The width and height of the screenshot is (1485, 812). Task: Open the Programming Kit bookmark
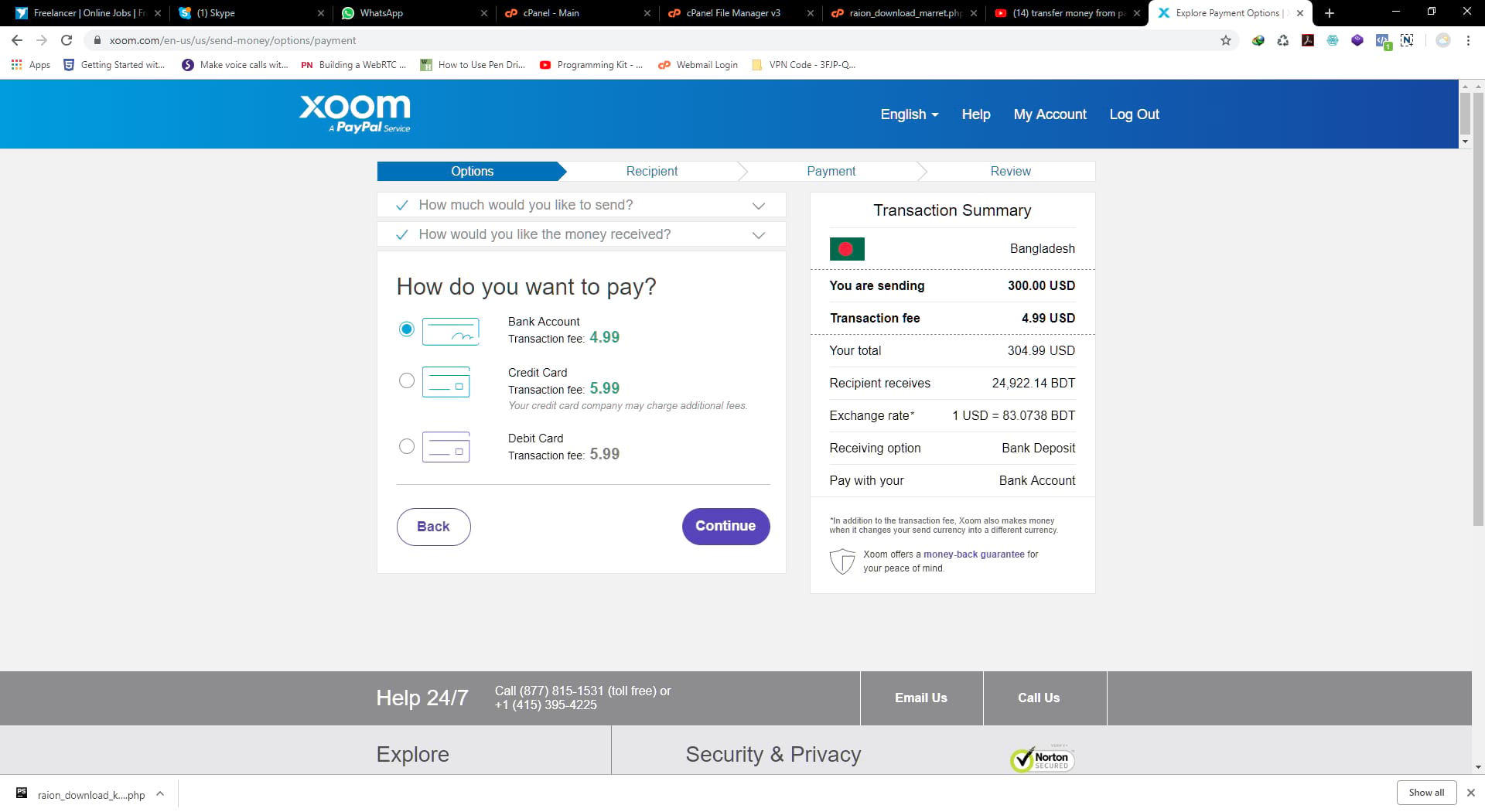click(x=591, y=65)
